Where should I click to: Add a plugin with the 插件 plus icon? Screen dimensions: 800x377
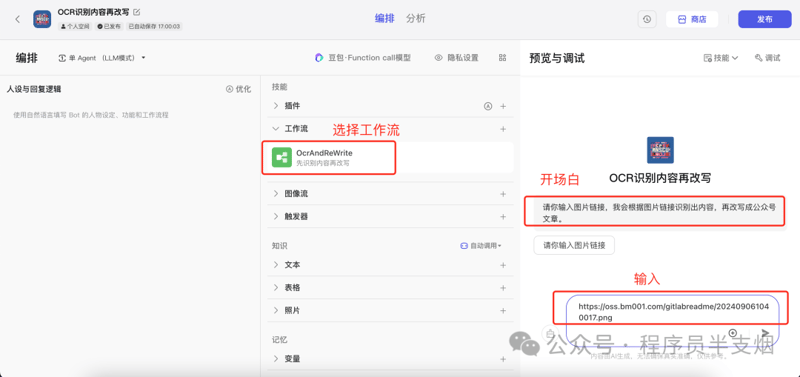pos(503,106)
